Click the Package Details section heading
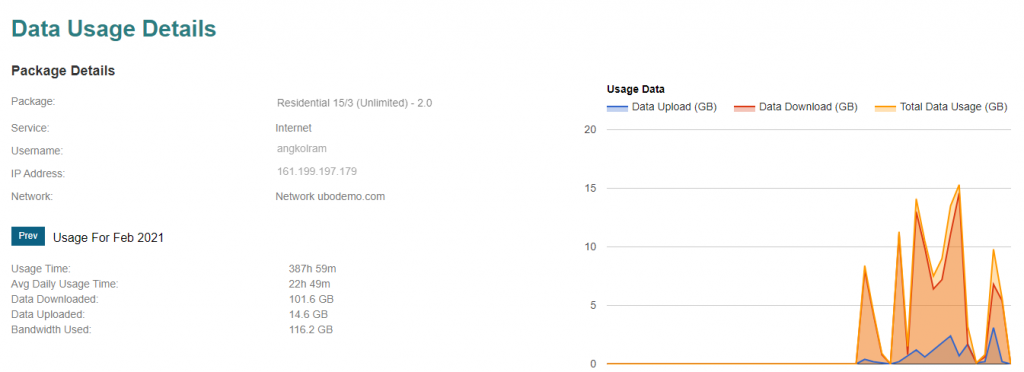 (63, 70)
